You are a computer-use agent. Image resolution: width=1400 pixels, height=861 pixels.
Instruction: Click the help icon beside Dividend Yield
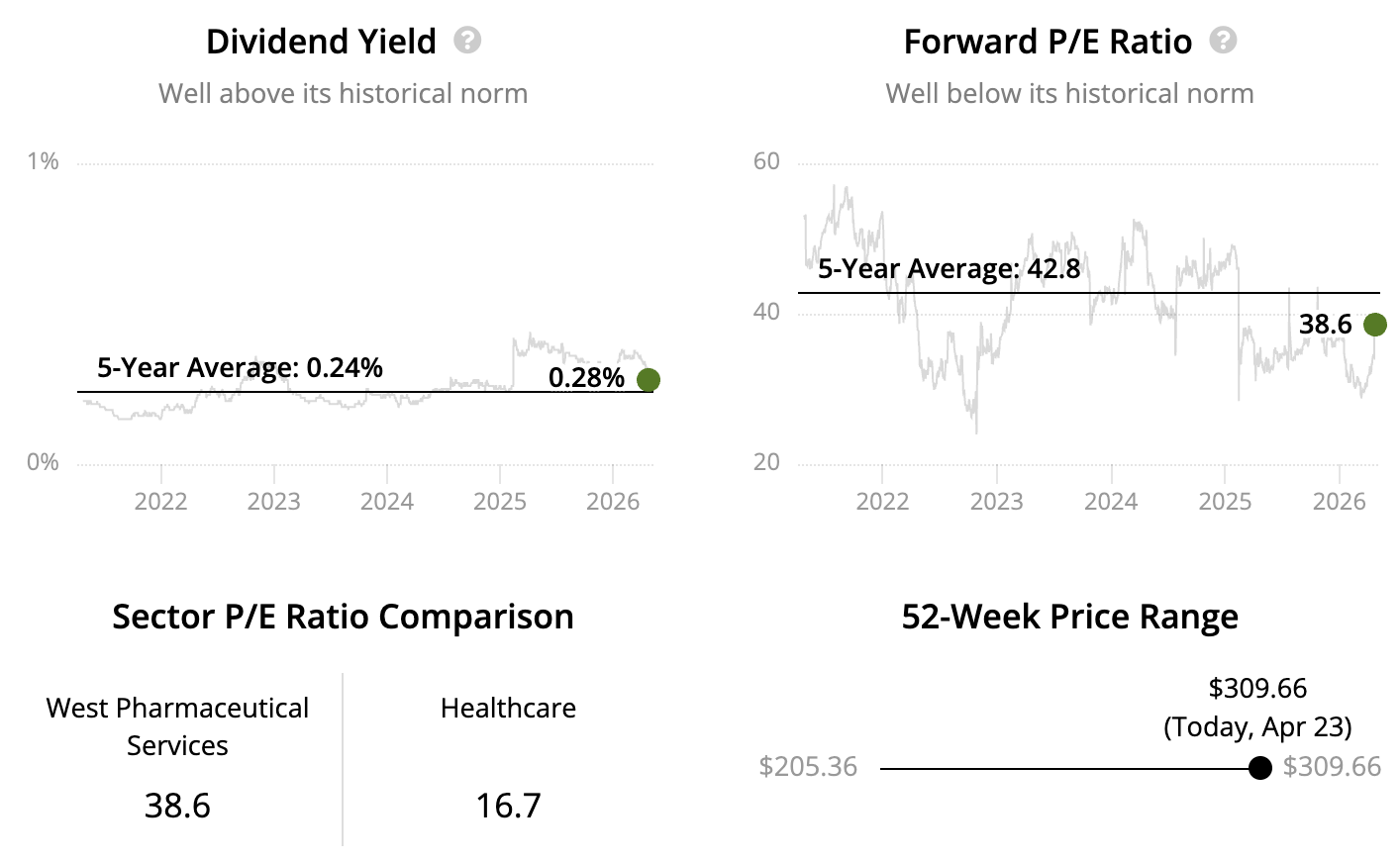467,41
